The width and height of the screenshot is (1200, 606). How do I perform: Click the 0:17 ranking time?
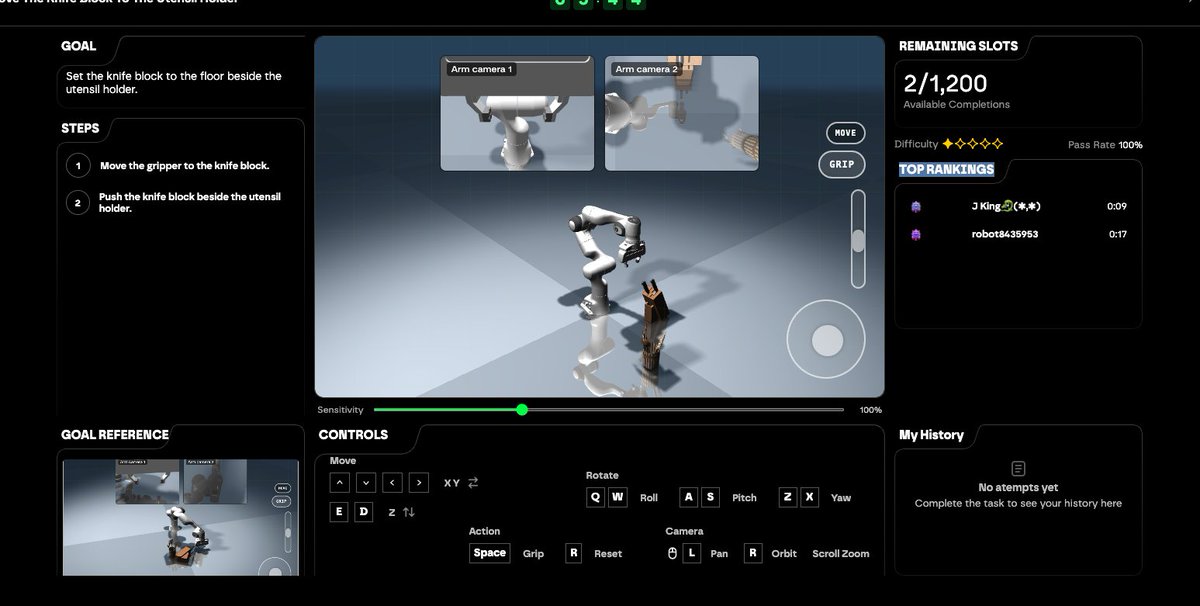click(x=1116, y=234)
